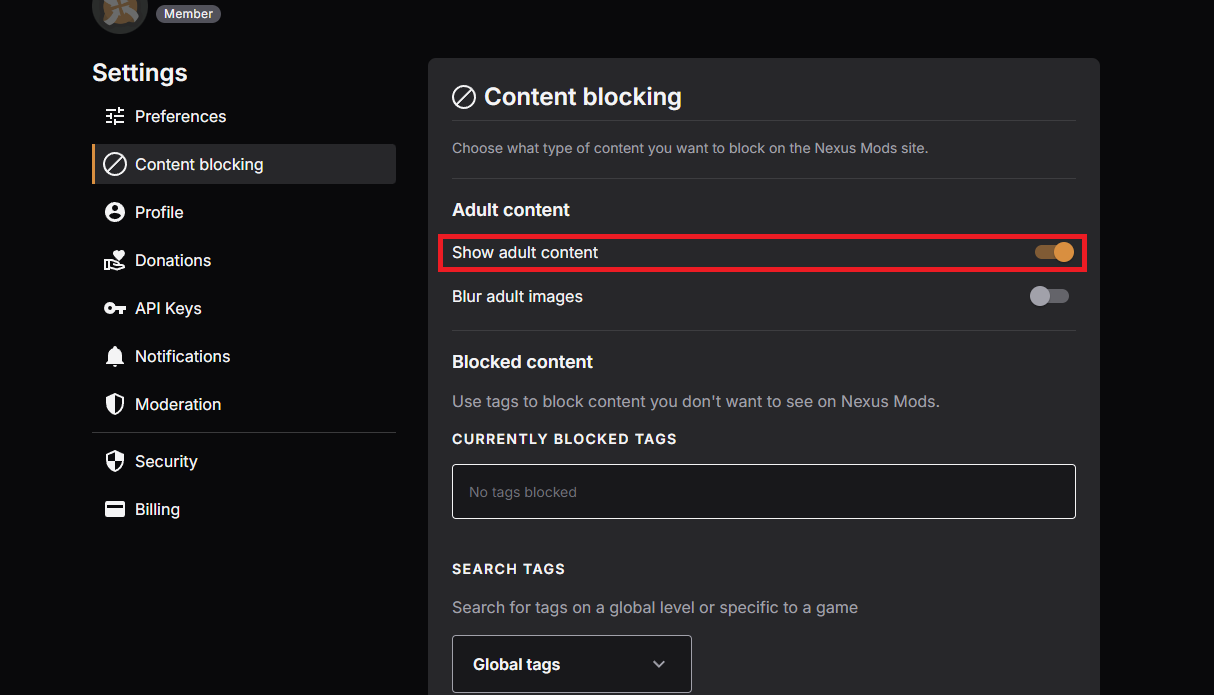
Task: Click the user avatar image
Action: coord(119,12)
